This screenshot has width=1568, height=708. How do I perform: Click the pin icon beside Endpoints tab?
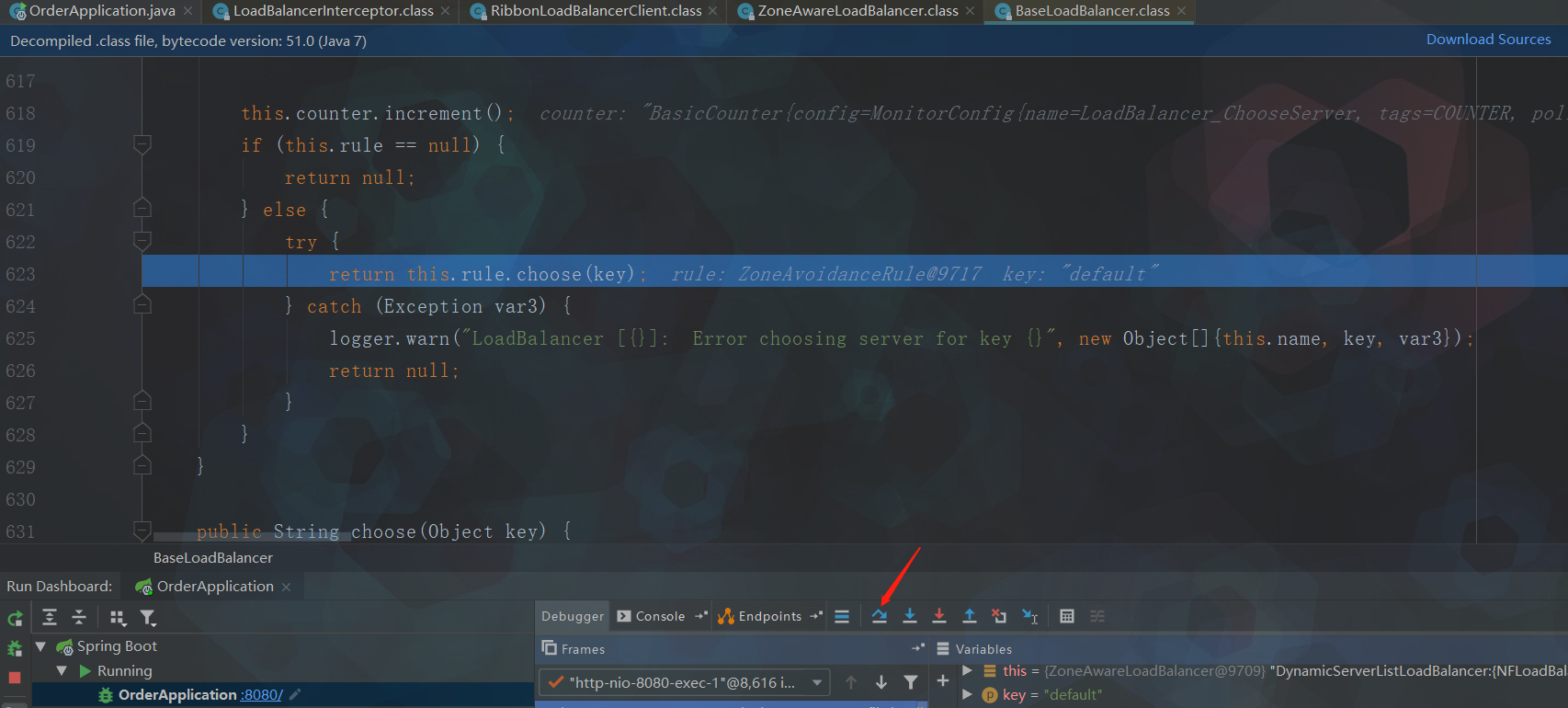click(x=816, y=616)
